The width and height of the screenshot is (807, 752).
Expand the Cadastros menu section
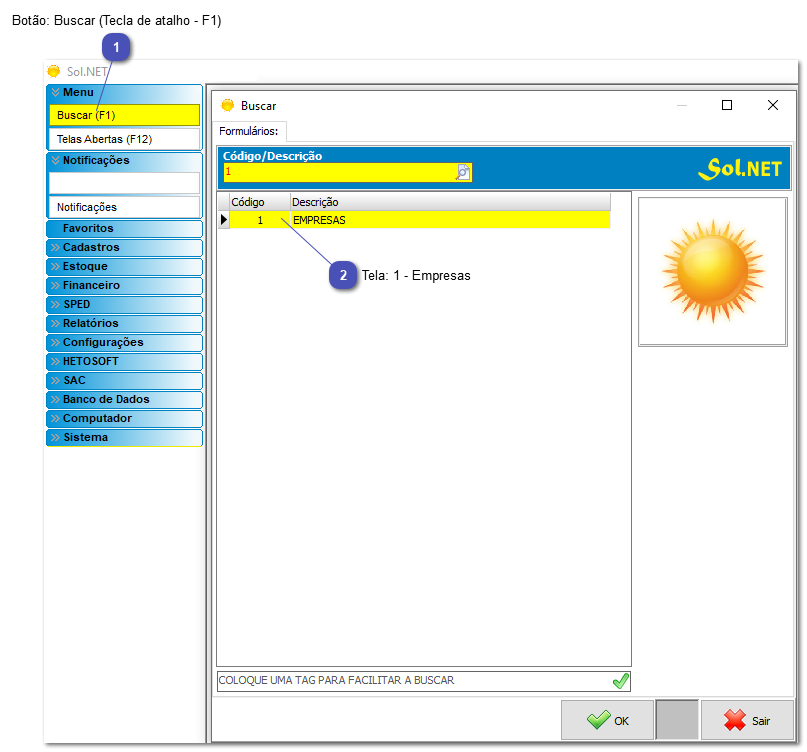coord(124,247)
